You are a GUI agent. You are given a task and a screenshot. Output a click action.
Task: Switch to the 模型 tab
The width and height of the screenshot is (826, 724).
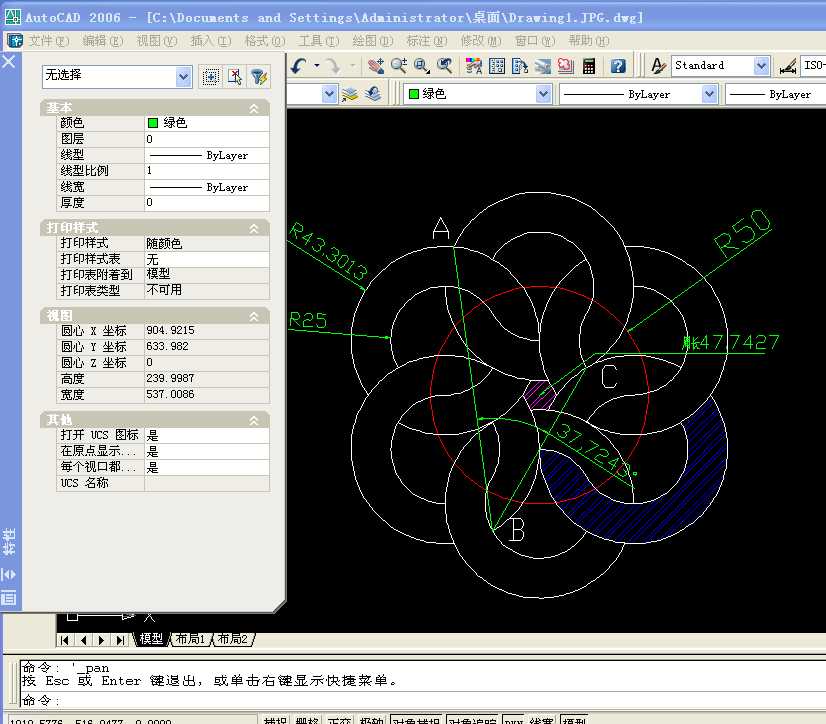[151, 639]
